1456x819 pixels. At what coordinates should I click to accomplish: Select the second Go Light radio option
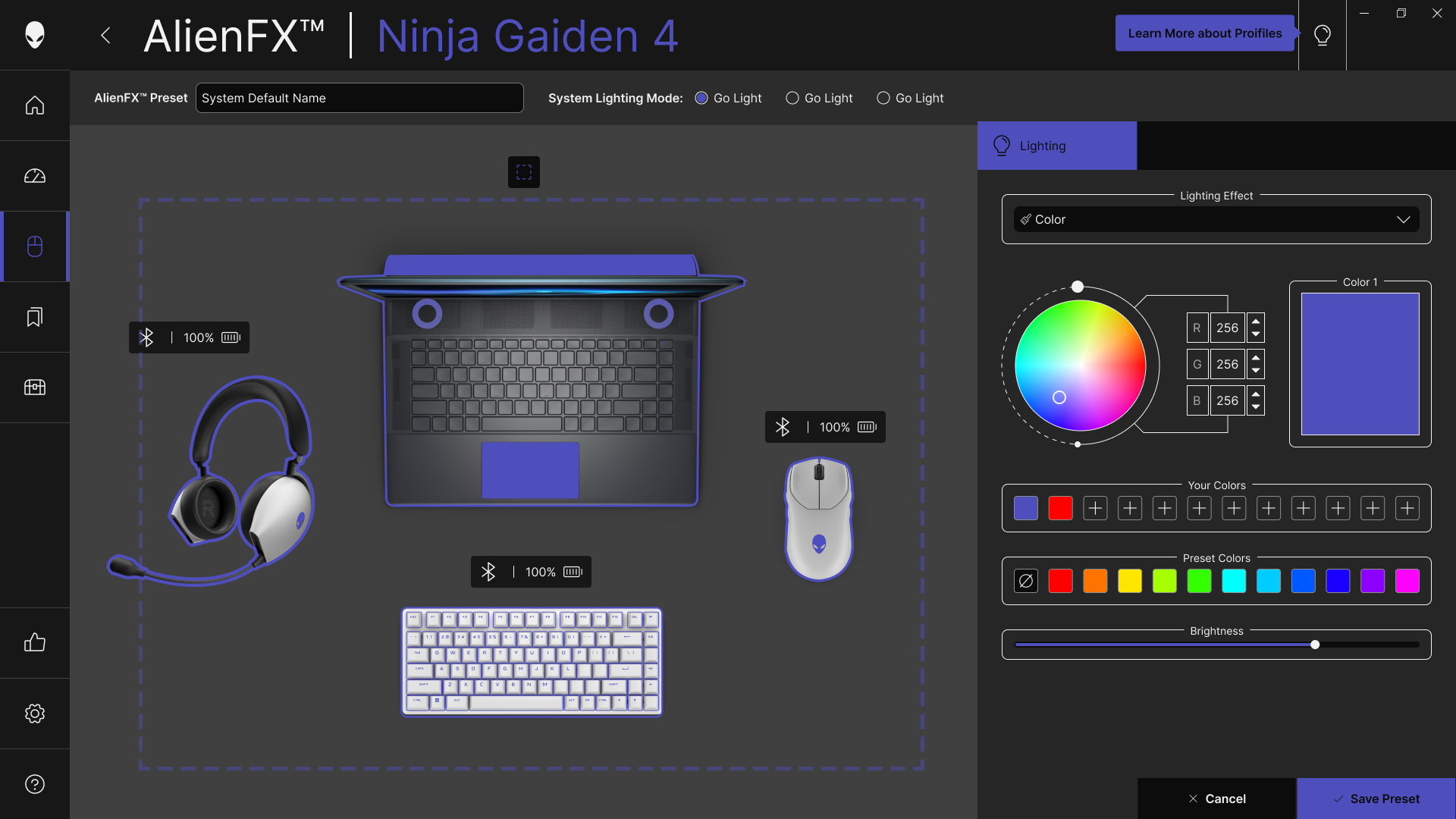pos(792,98)
